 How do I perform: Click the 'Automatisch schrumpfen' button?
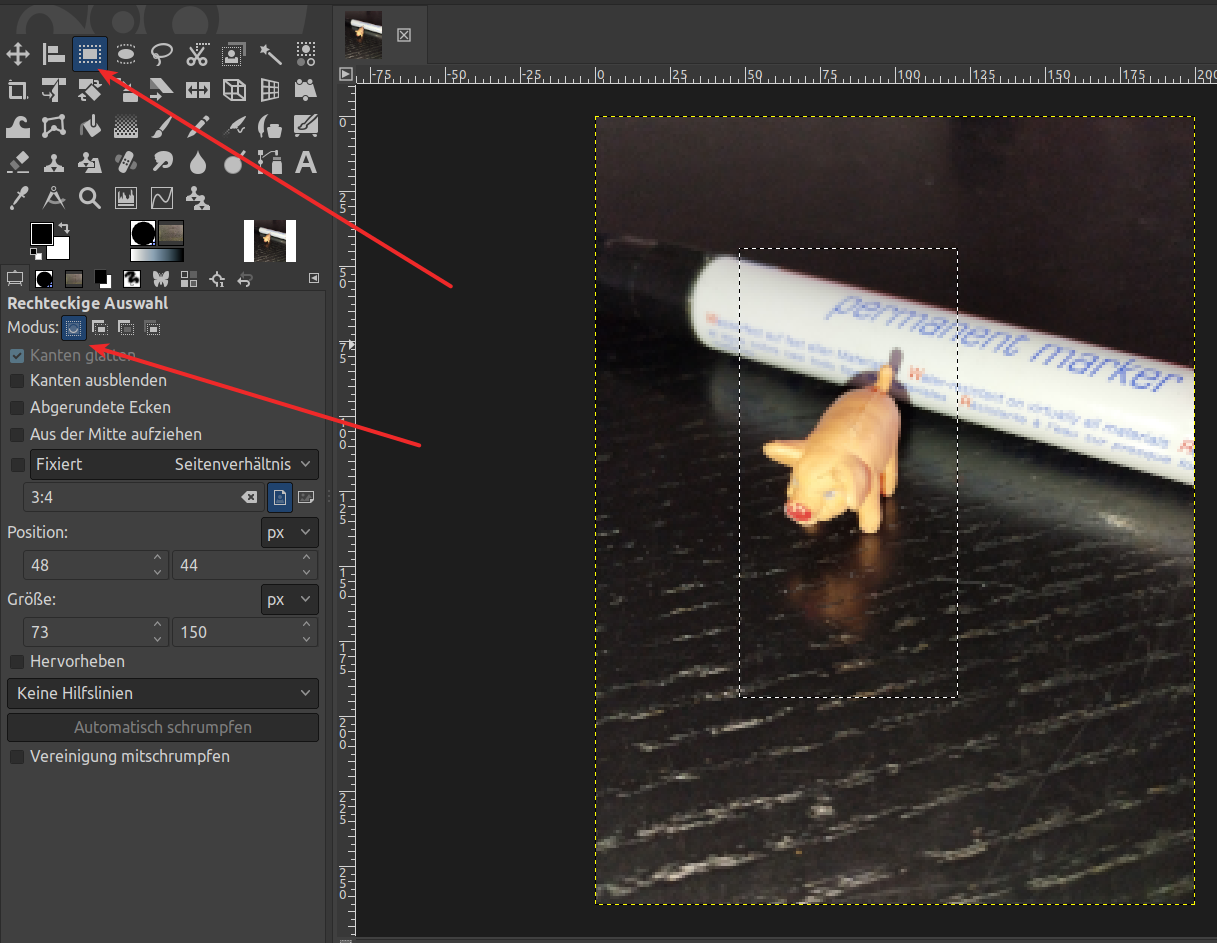pyautogui.click(x=163, y=727)
